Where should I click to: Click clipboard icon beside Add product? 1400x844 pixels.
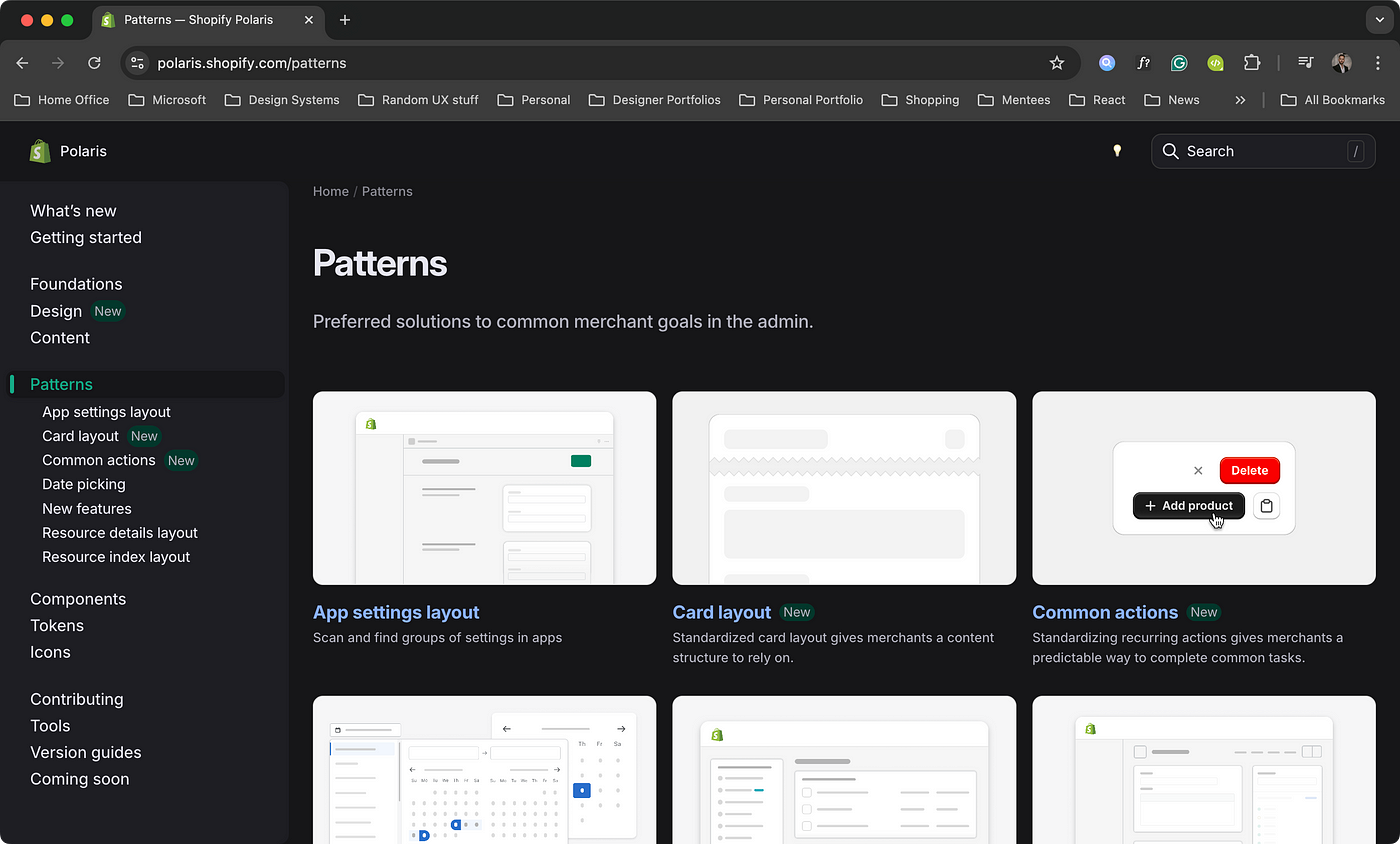click(1266, 506)
